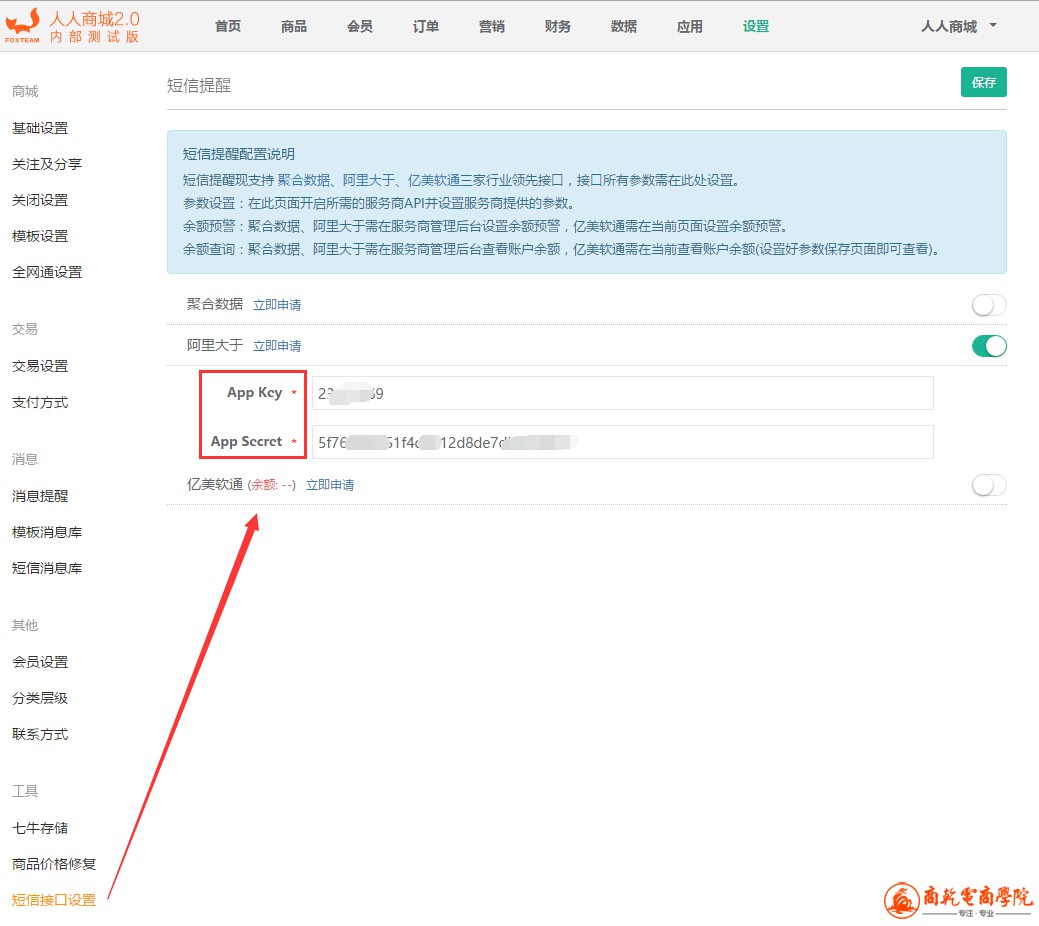Screen dimensions: 1039x926
Task: Open 分类层级 in the sidebar
Action: (x=40, y=698)
